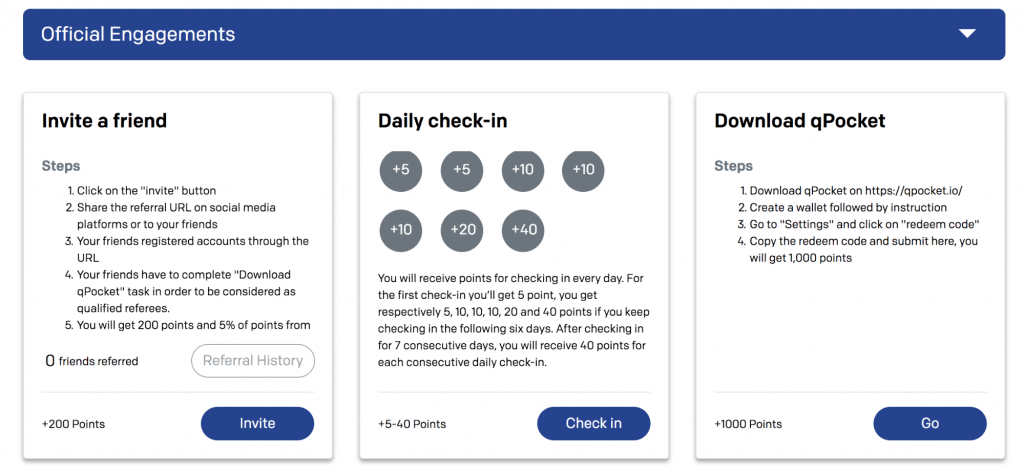Click the Download qPocket heading

tap(800, 121)
